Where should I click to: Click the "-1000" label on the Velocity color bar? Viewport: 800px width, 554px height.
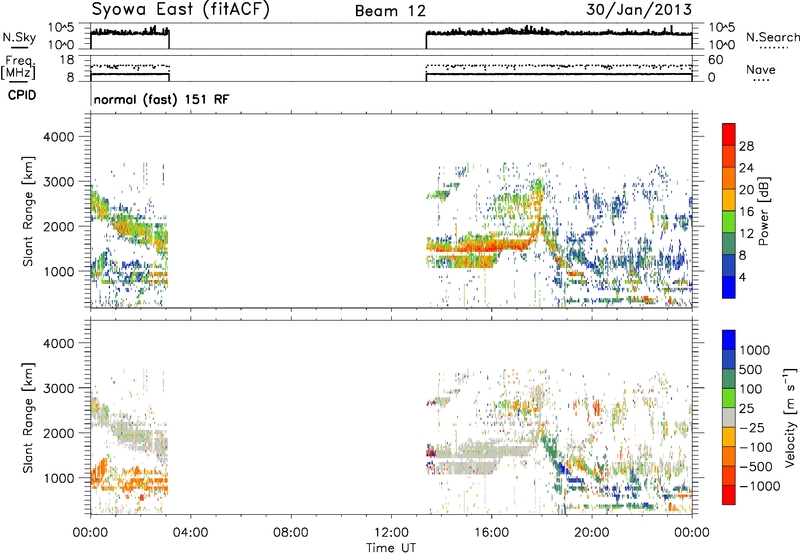pyautogui.click(x=760, y=486)
